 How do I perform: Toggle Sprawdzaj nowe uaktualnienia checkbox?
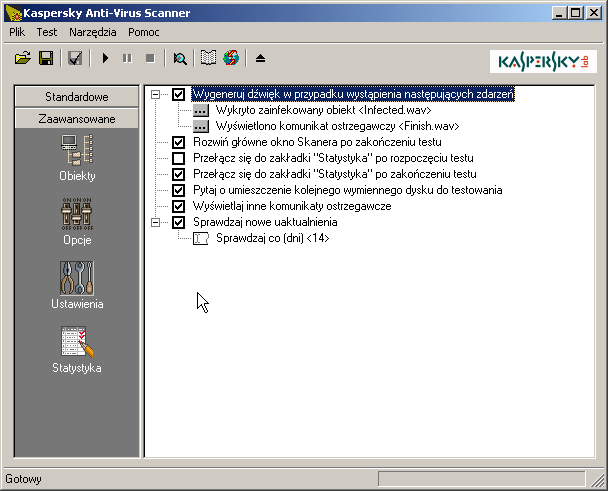(x=178, y=222)
